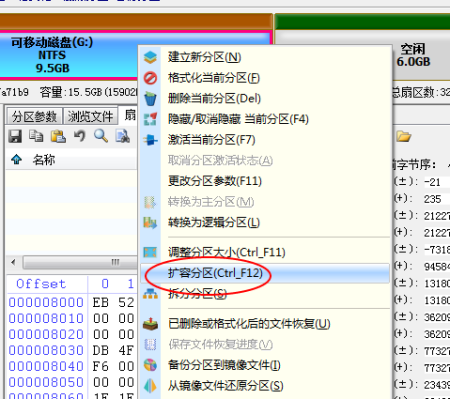Click the 激活当前分区 icon
Image resolution: width=450 pixels, height=399 pixels.
[150, 140]
